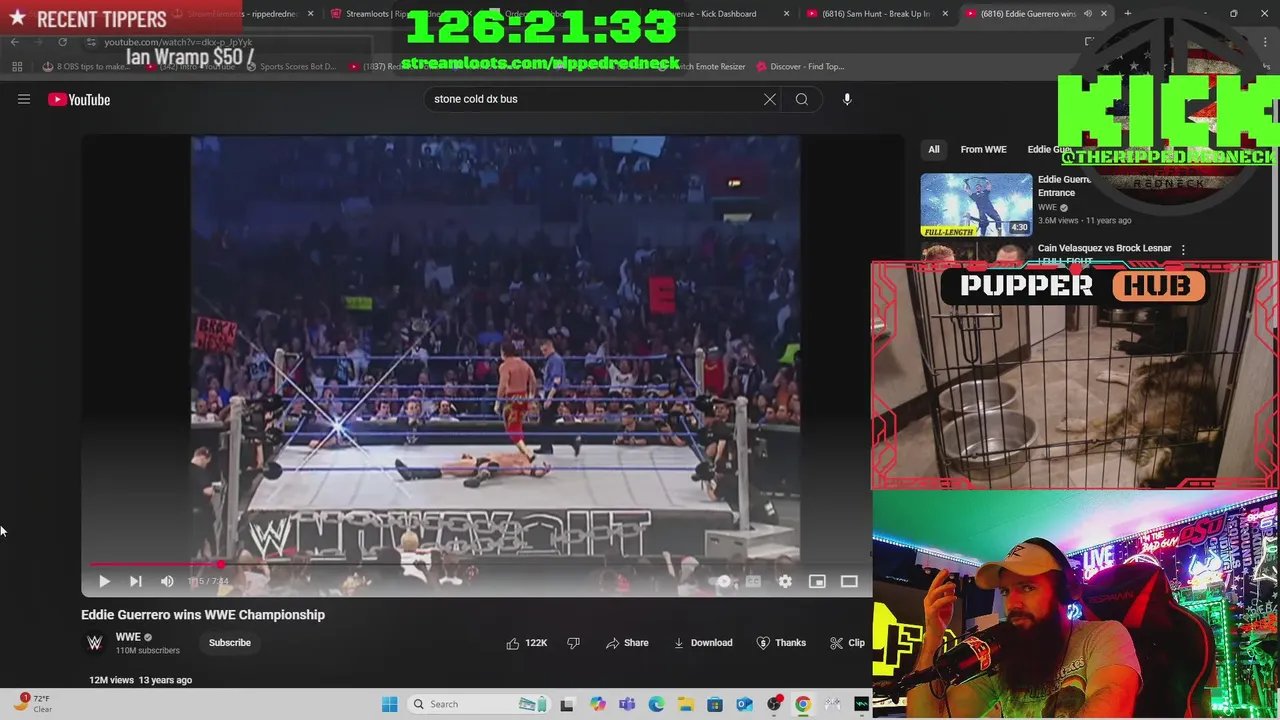The image size is (1280, 720).
Task: Open Eddie Guerrero Entrance thumbnail
Action: pyautogui.click(x=976, y=204)
